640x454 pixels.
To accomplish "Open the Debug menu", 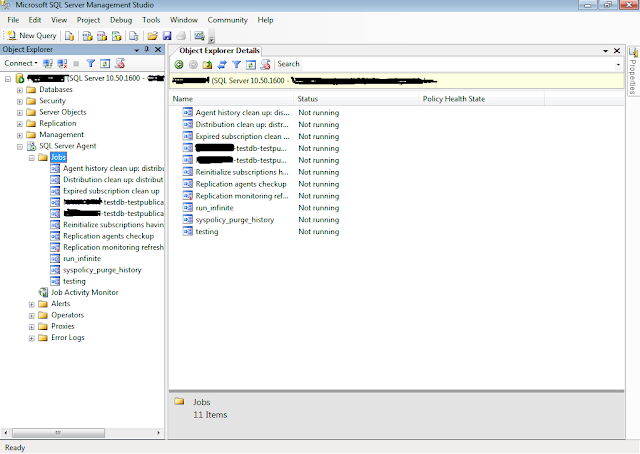I will click(x=121, y=20).
